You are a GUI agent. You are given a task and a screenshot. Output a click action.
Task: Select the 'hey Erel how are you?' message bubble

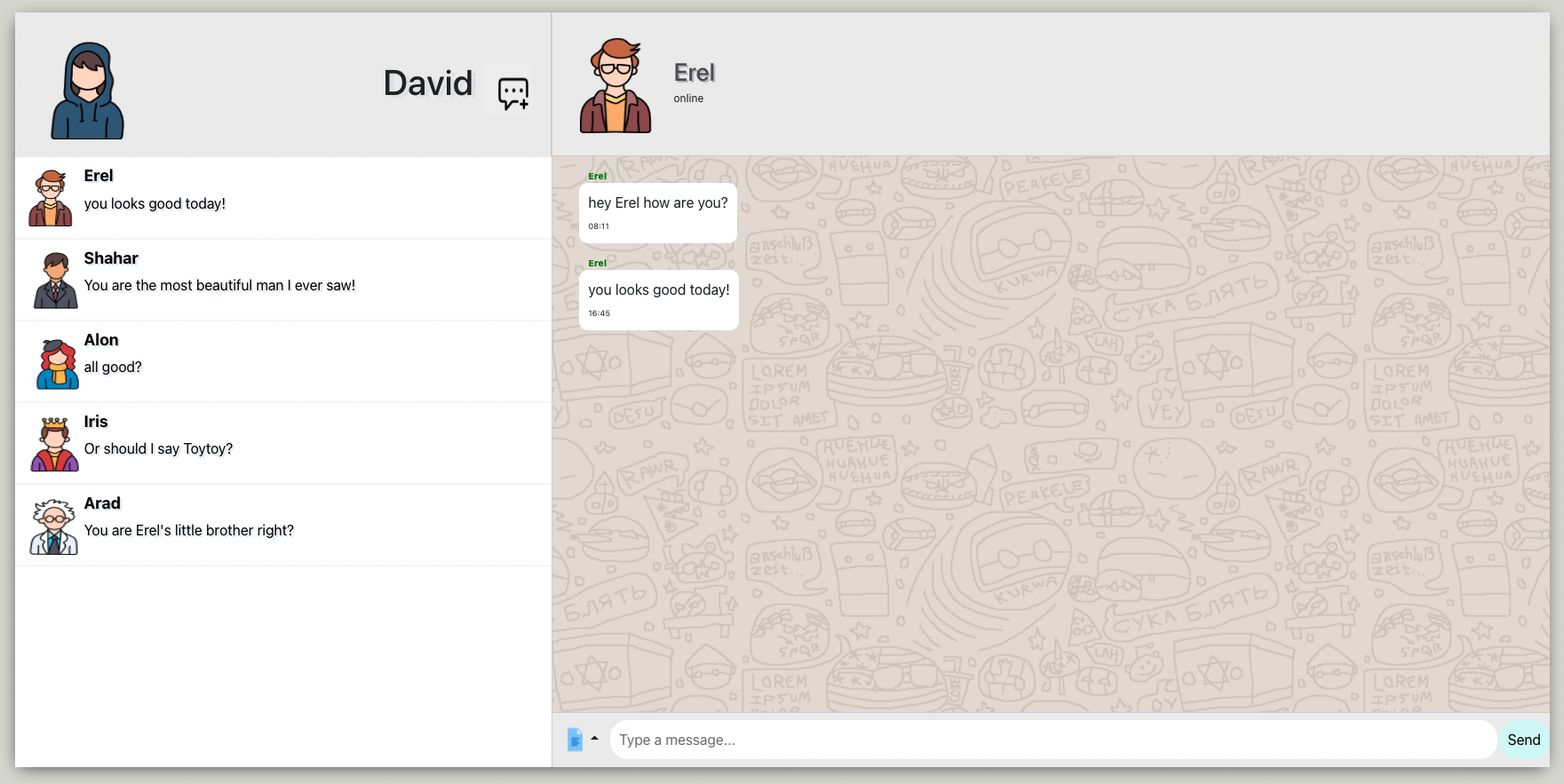coord(657,212)
